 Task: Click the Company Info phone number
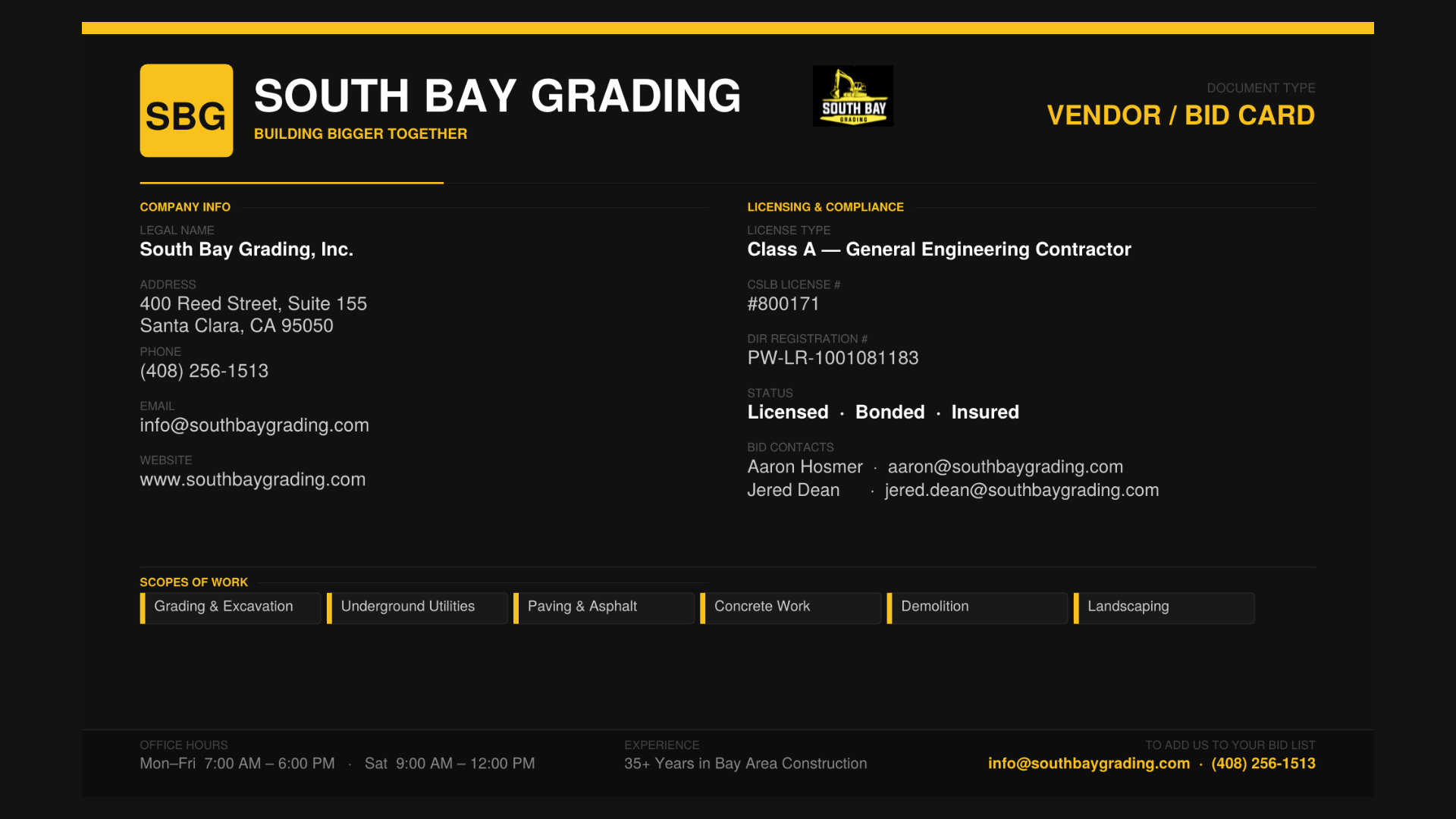[204, 372]
